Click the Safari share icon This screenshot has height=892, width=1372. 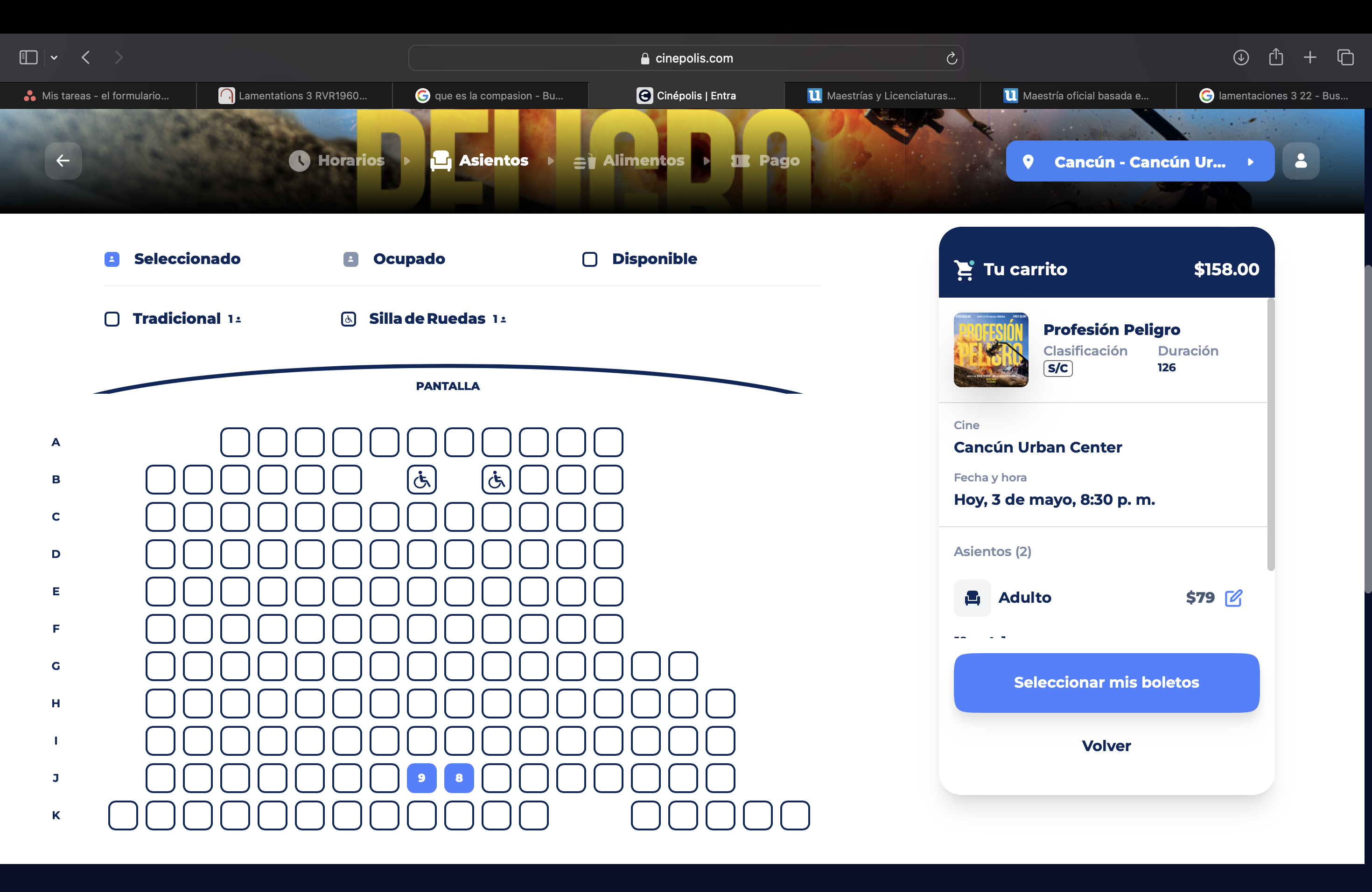(1276, 57)
